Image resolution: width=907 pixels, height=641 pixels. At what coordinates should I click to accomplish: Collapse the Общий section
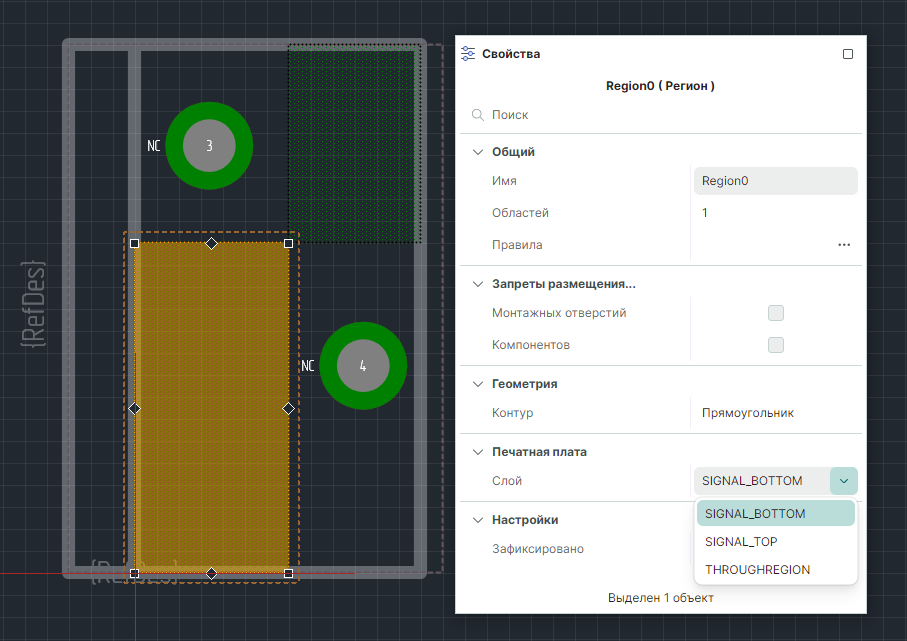click(x=477, y=152)
